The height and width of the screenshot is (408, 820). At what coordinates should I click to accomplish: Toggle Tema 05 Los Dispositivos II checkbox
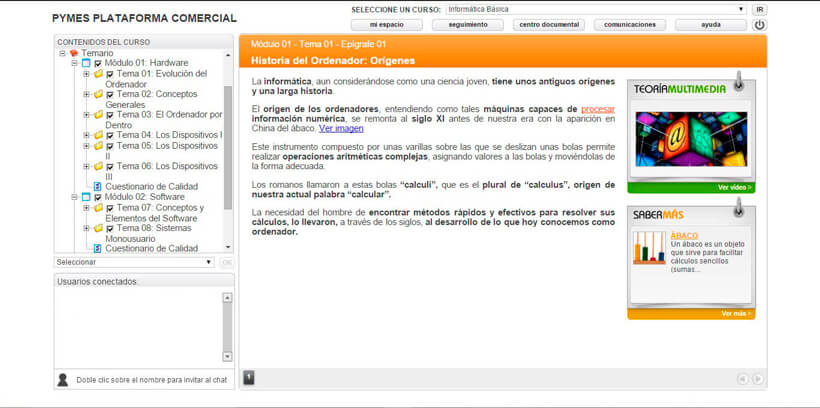point(110,146)
